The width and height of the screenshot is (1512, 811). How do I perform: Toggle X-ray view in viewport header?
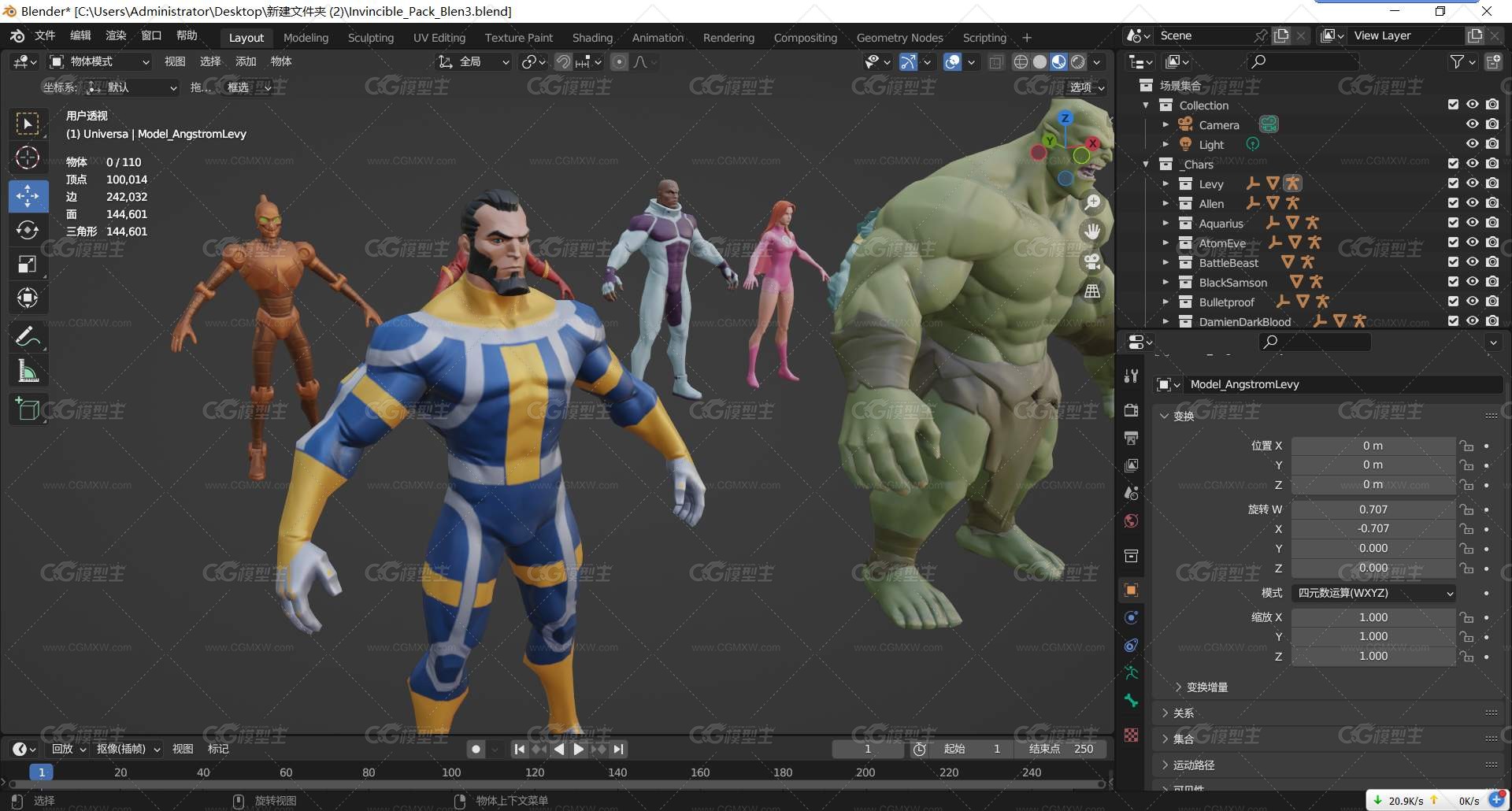click(996, 62)
